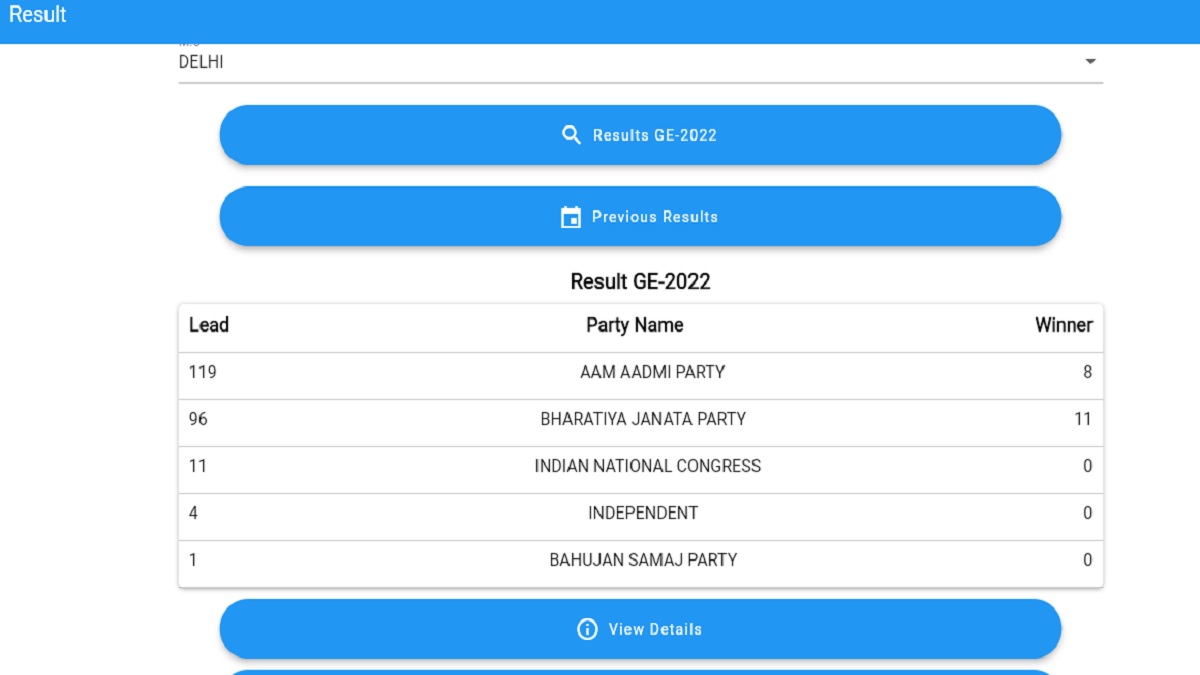Screen dimensions: 1200x675
Task: Expand the dropdown arrow beside DELHI
Action: 1092,61
